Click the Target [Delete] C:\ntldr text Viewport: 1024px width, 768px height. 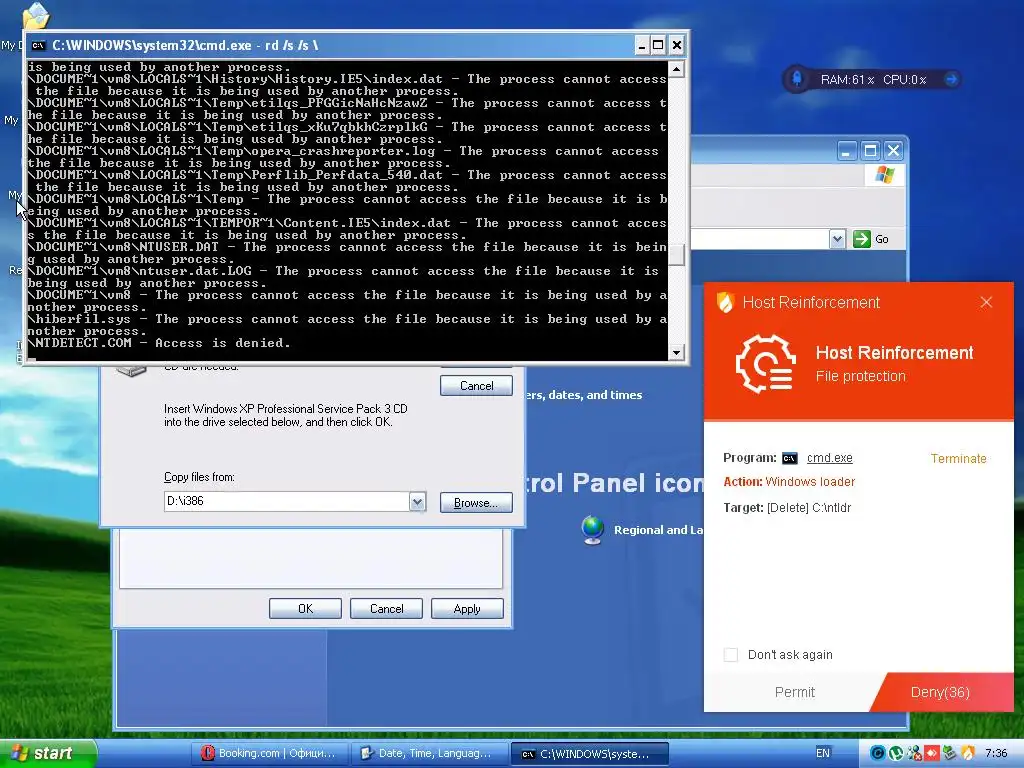pos(787,507)
